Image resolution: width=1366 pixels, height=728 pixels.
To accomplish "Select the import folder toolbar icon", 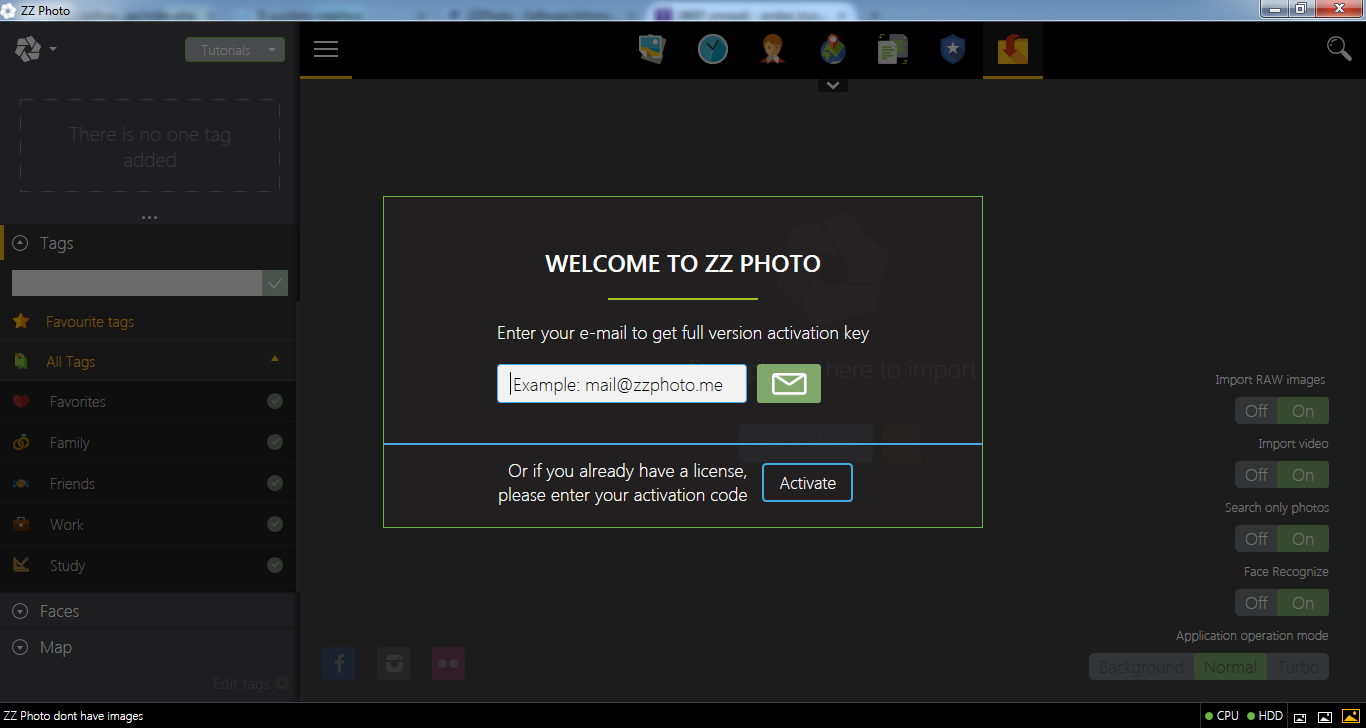I will 1013,49.
